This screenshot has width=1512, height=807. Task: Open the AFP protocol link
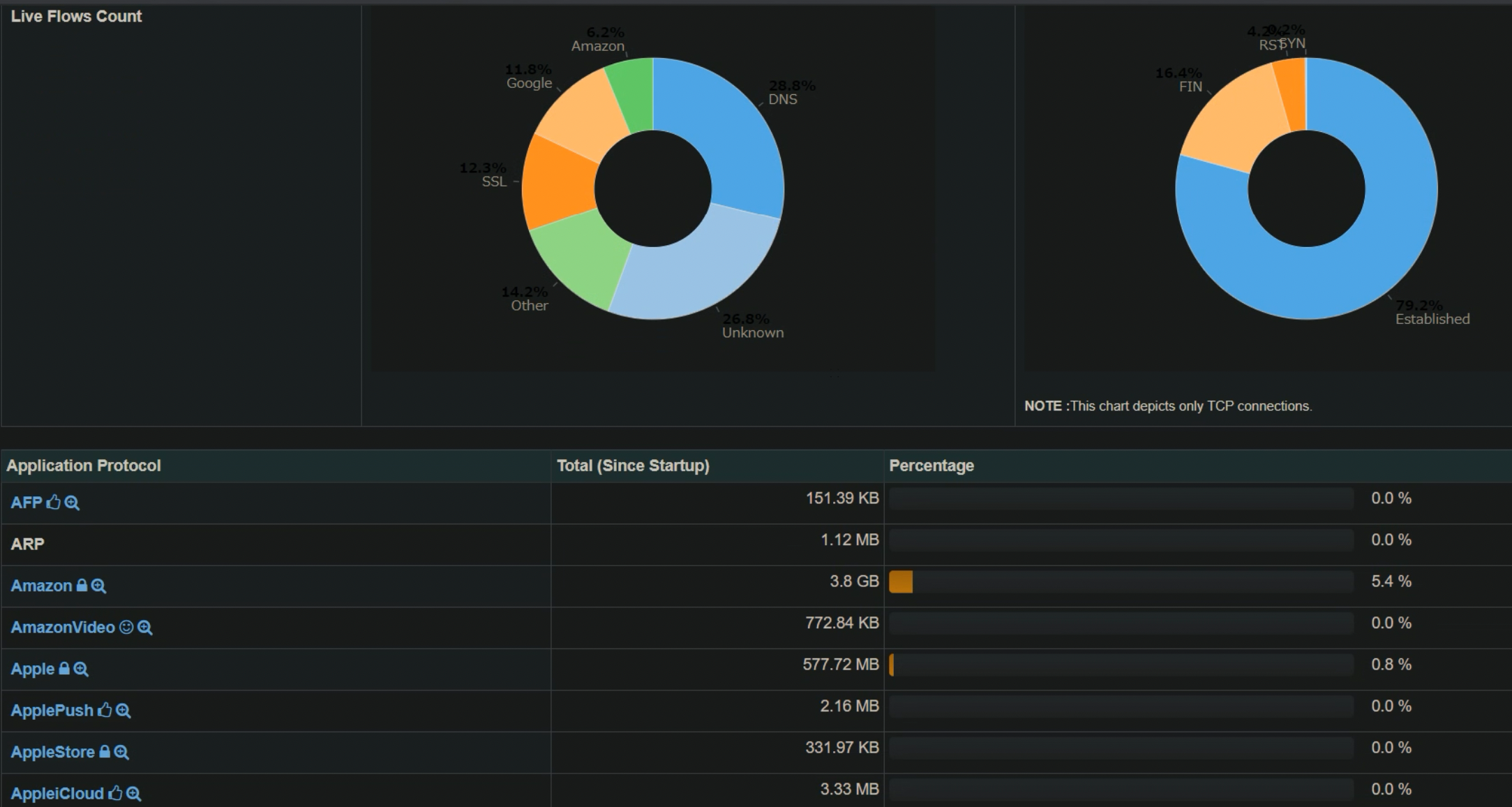pos(27,503)
